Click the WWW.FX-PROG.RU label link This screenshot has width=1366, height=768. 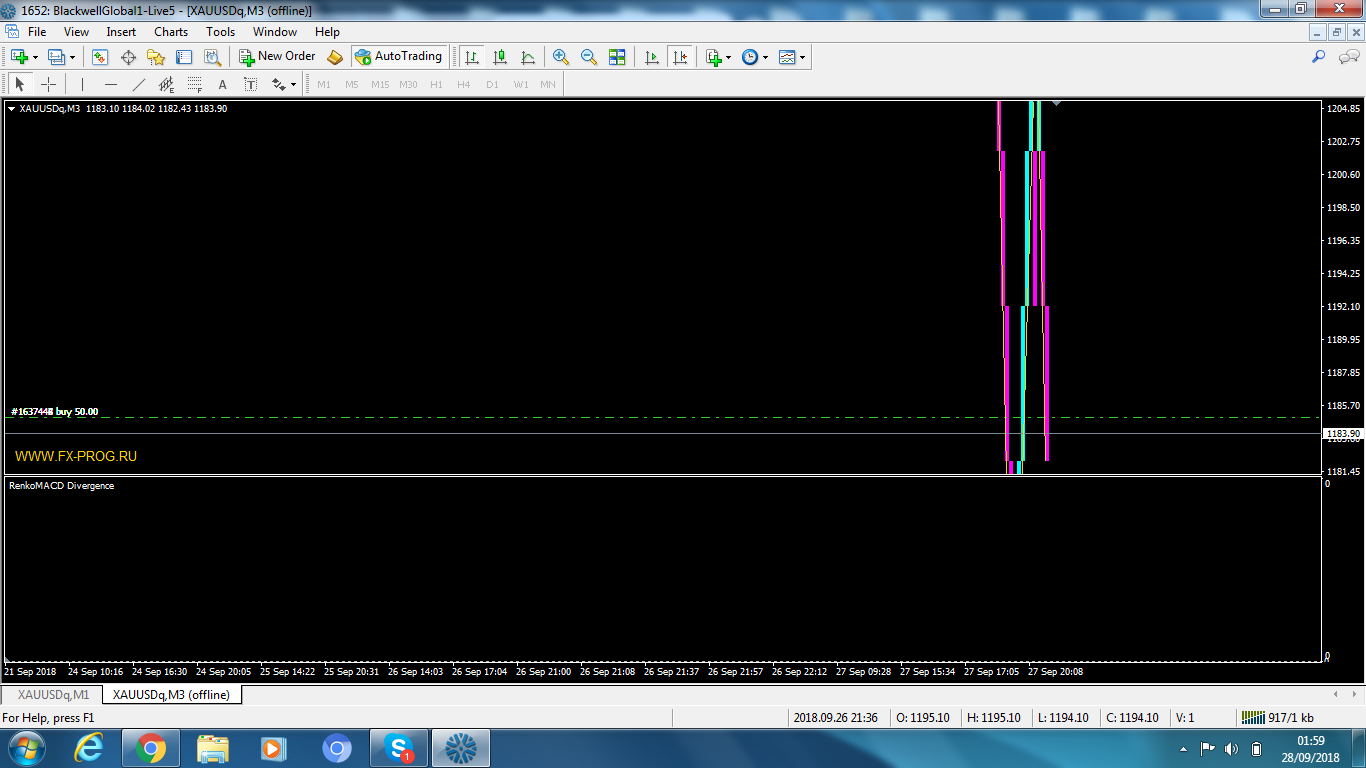click(x=76, y=456)
